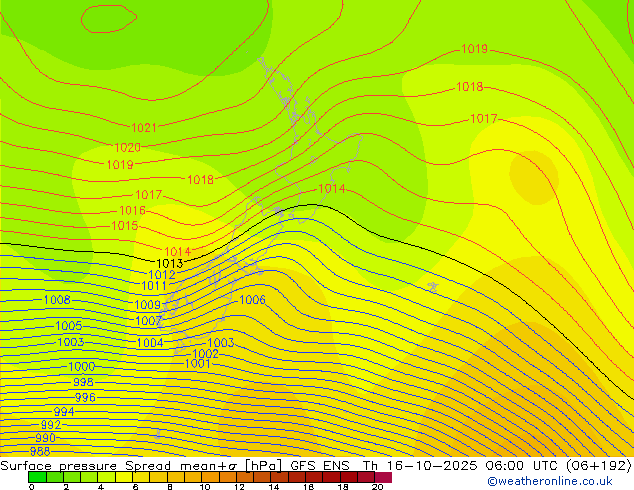Select the blue 1001 isobar label
This screenshot has height=490, width=634.
(198, 363)
